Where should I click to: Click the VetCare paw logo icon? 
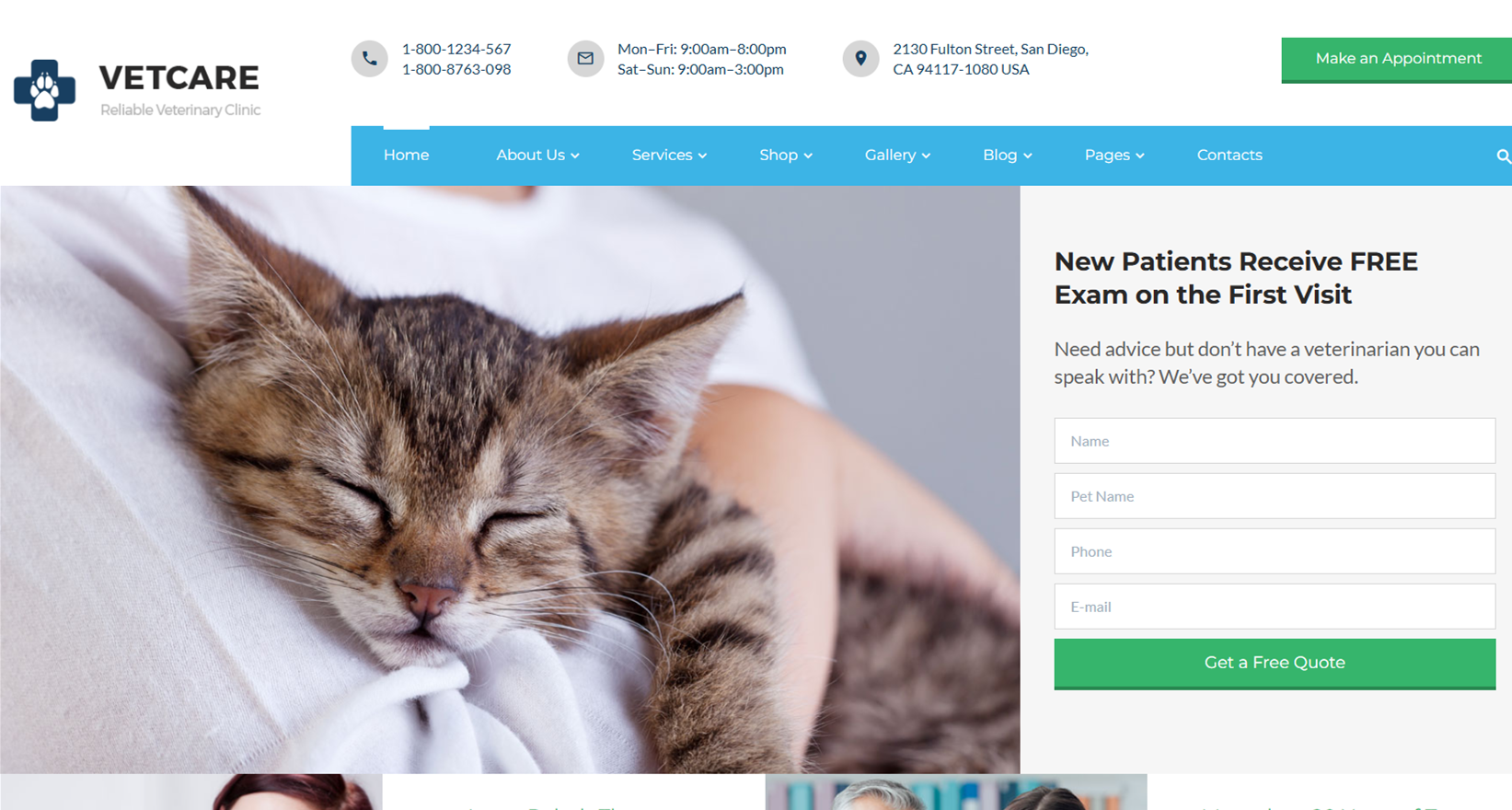click(44, 90)
